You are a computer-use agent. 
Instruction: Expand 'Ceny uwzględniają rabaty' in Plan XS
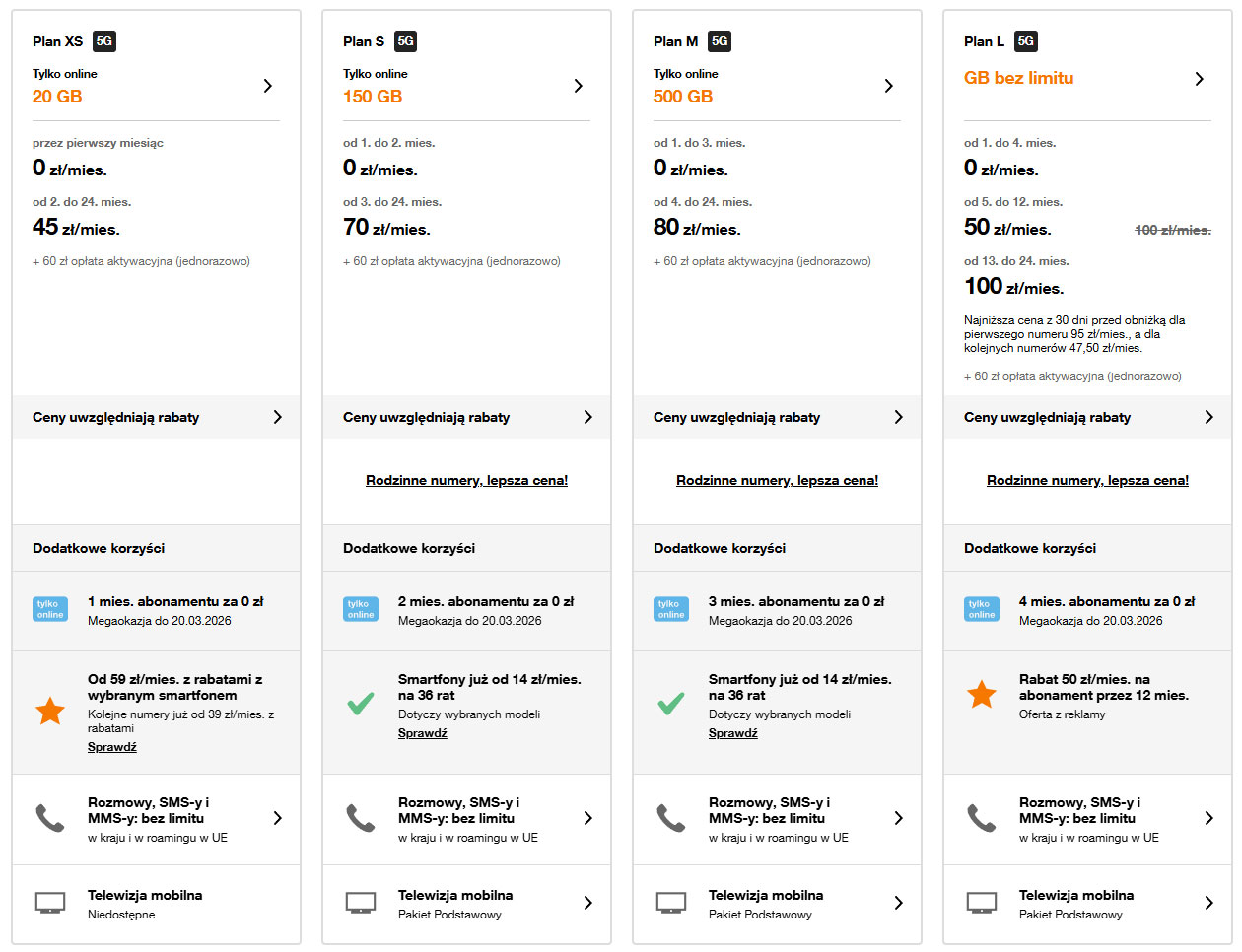pyautogui.click(x=277, y=417)
